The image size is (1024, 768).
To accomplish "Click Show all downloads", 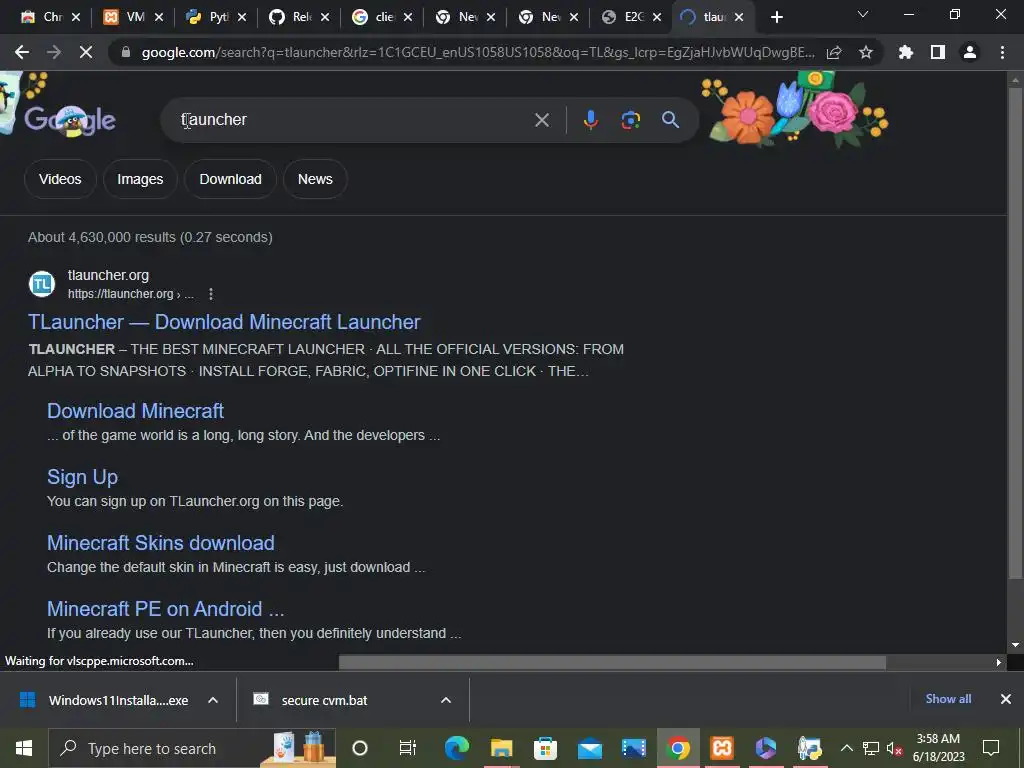I will coord(948,699).
